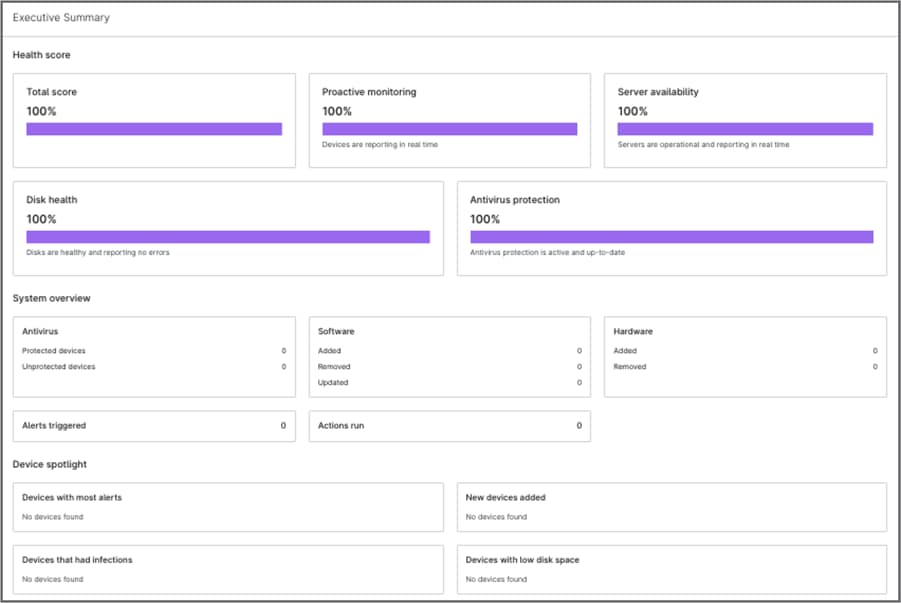Click the Alerts triggered label
This screenshot has height=603, width=901.
(x=54, y=426)
